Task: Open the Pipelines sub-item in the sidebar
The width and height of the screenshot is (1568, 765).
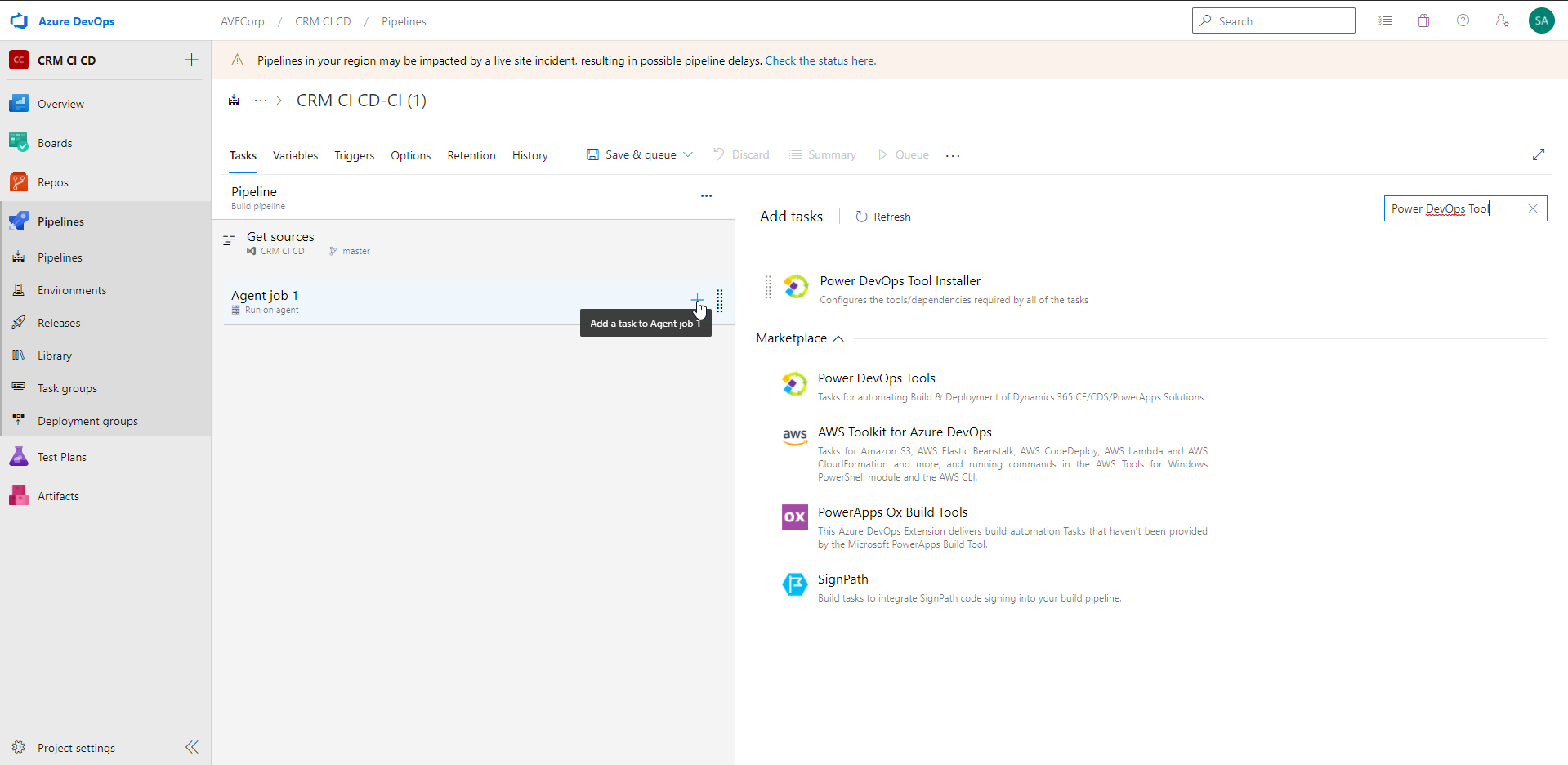Action: click(60, 257)
